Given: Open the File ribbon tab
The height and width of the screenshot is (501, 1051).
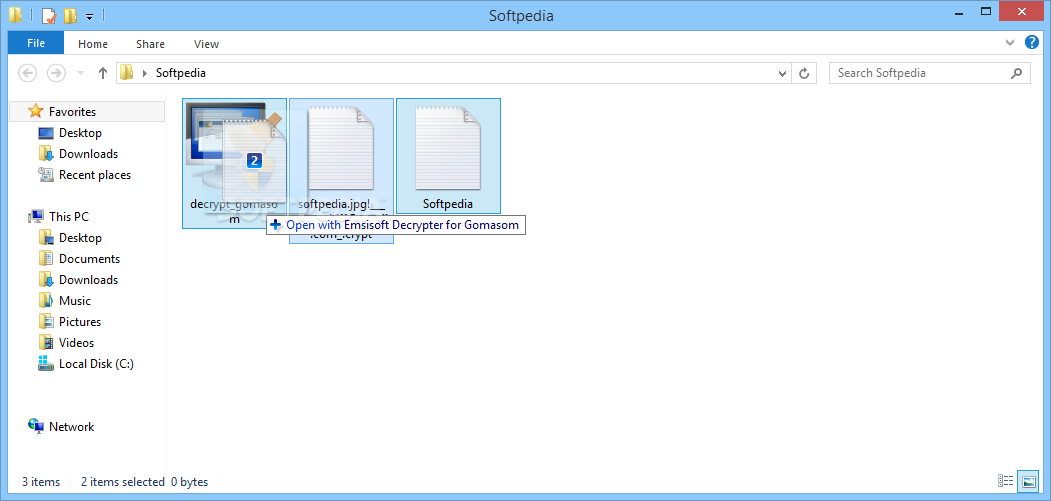Looking at the screenshot, I should pos(36,44).
